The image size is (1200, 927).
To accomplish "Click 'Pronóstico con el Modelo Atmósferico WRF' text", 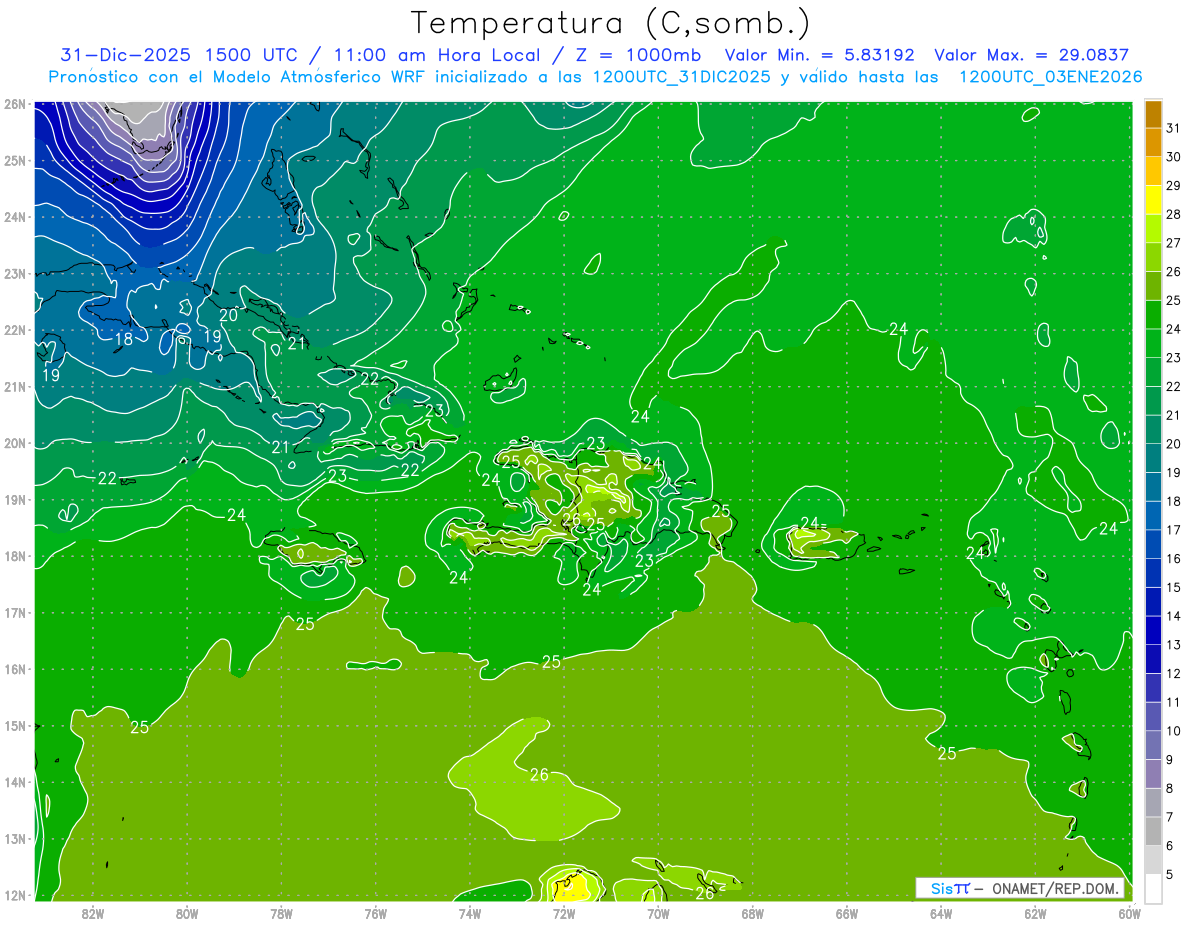I will pyautogui.click(x=239, y=77).
